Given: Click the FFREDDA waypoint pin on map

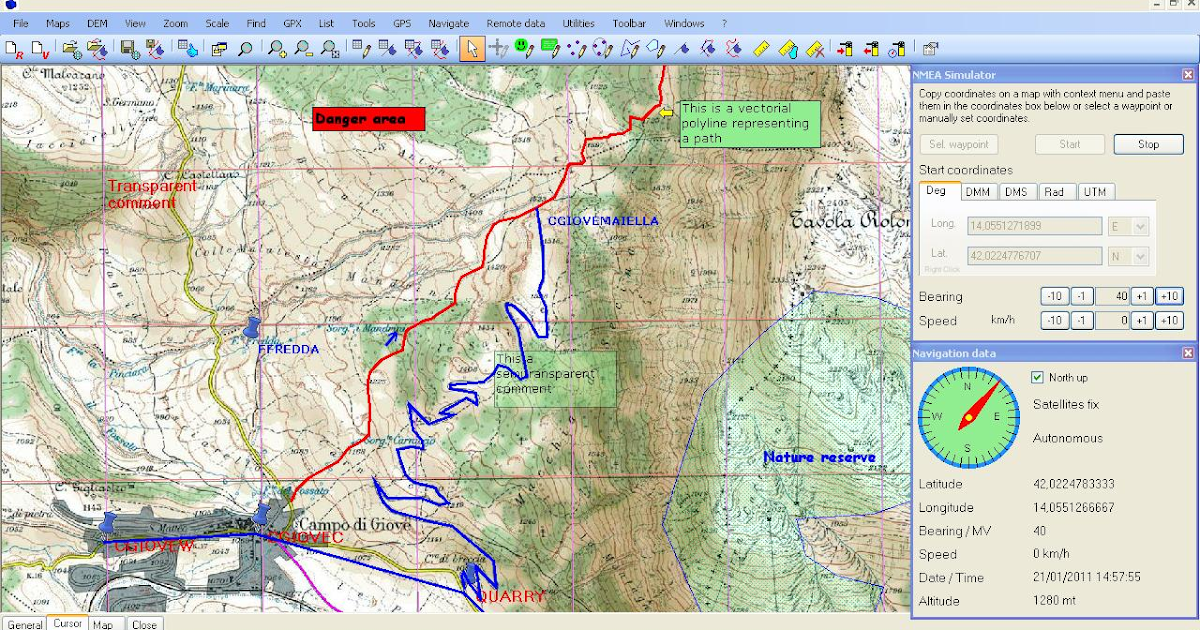Looking at the screenshot, I should click(x=251, y=327).
